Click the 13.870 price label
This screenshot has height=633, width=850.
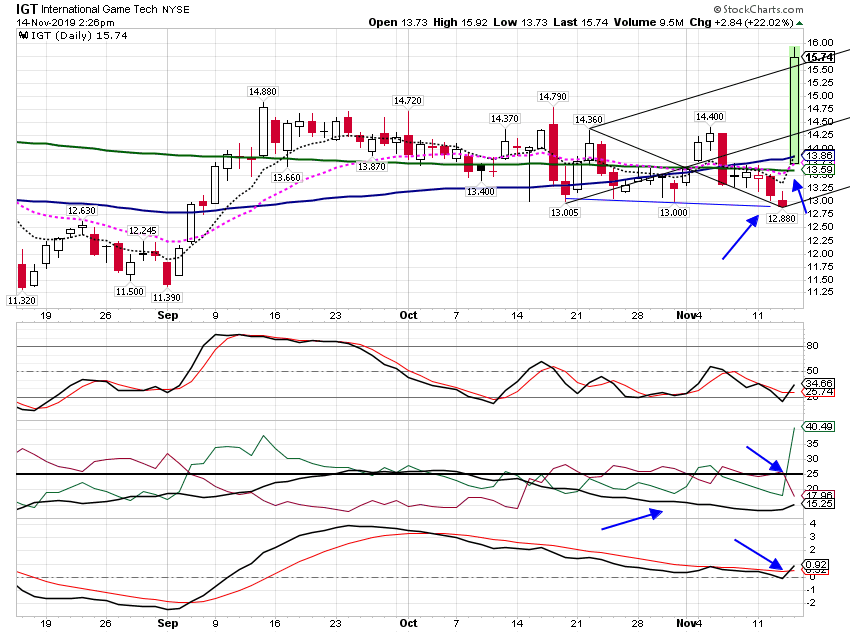click(x=371, y=166)
